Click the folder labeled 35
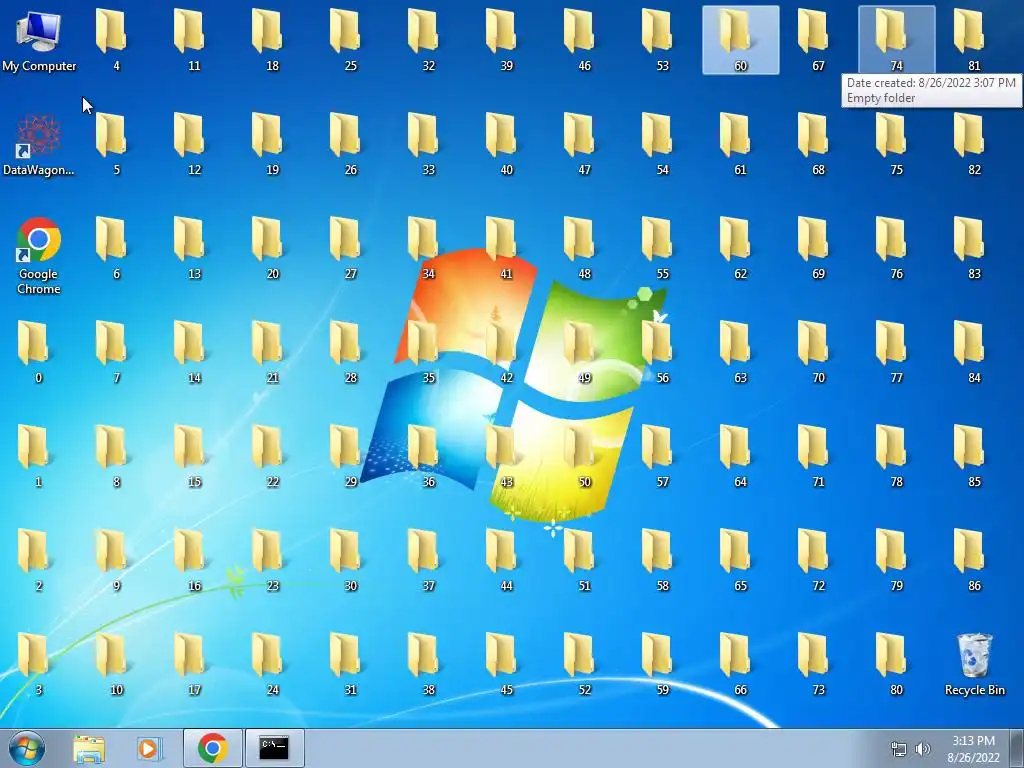 pyautogui.click(x=428, y=351)
